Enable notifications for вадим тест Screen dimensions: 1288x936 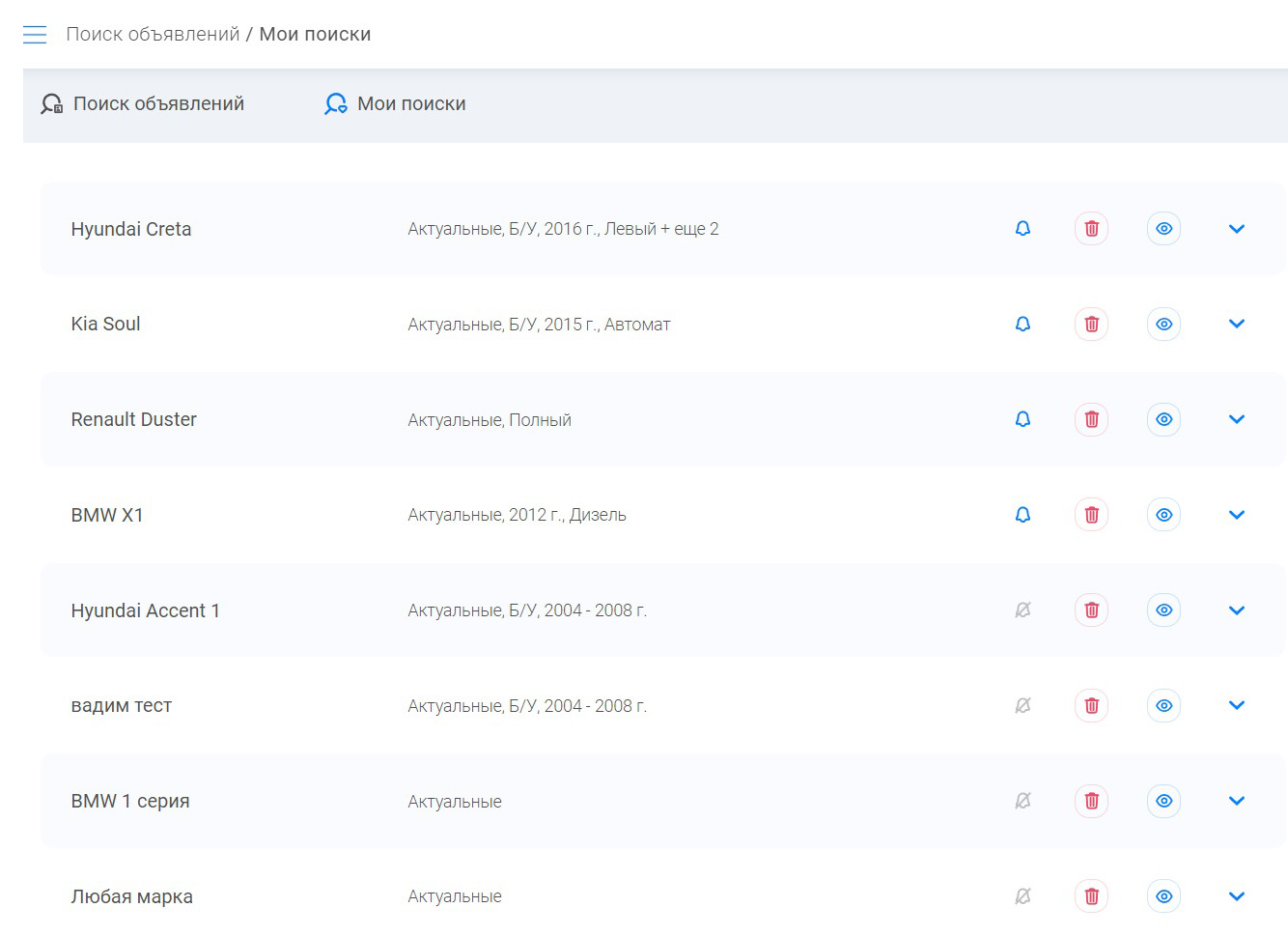pos(1023,705)
